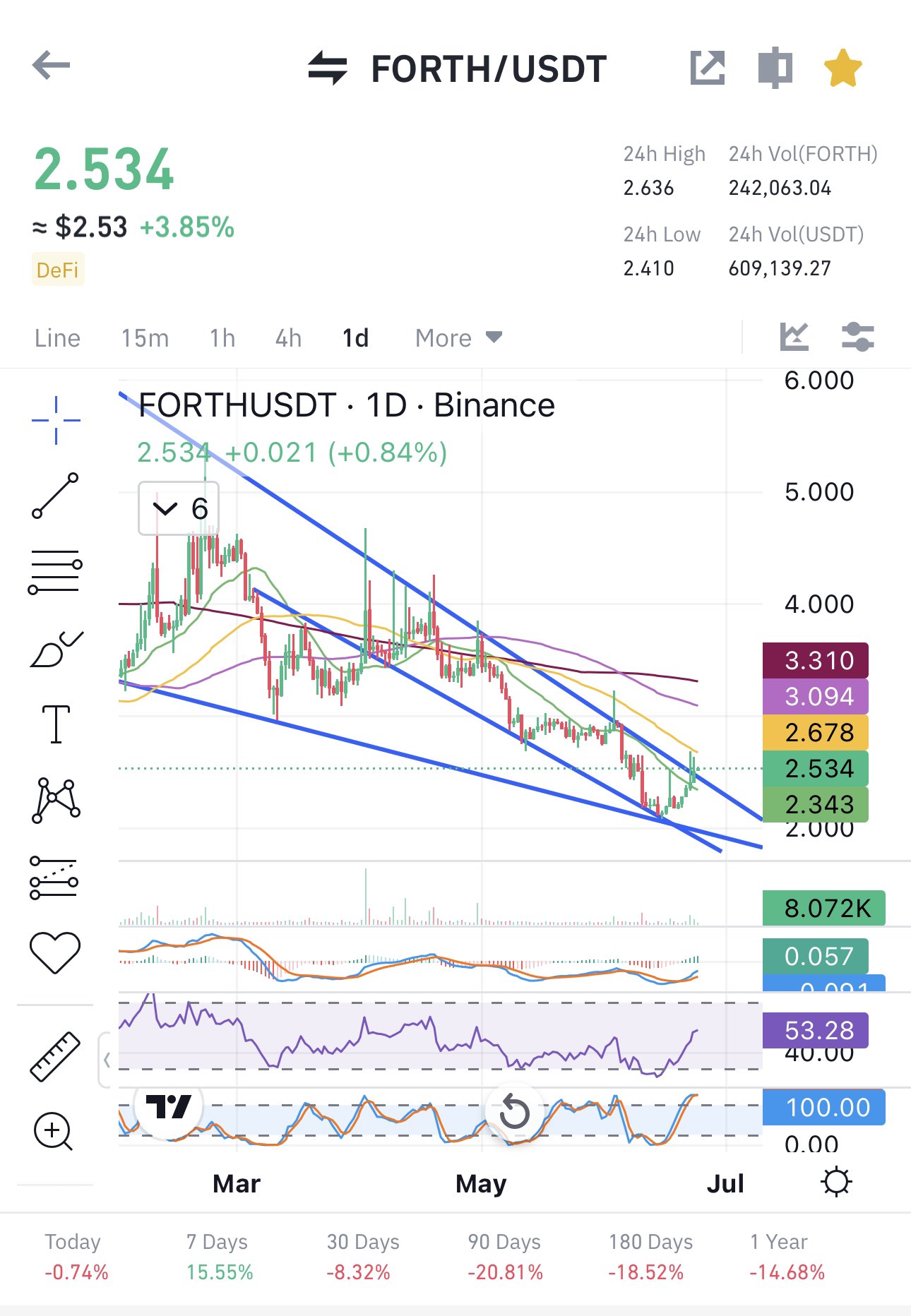Select the 15m timeframe
Screen dimensions: 911x1316
[x=145, y=338]
